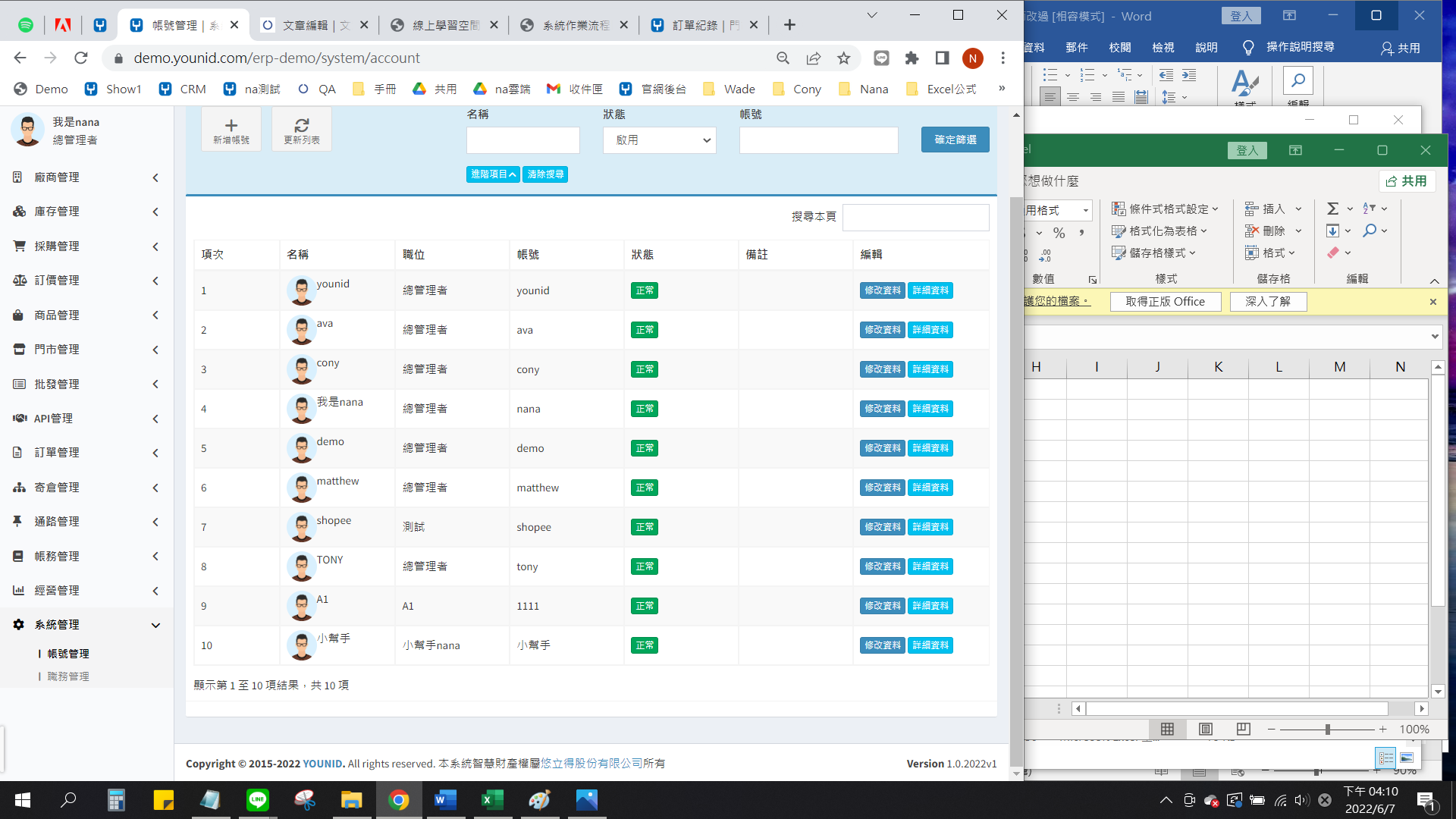Click 修改資料 for account shopee
This screenshot has width=1456, height=819.
pos(882,527)
